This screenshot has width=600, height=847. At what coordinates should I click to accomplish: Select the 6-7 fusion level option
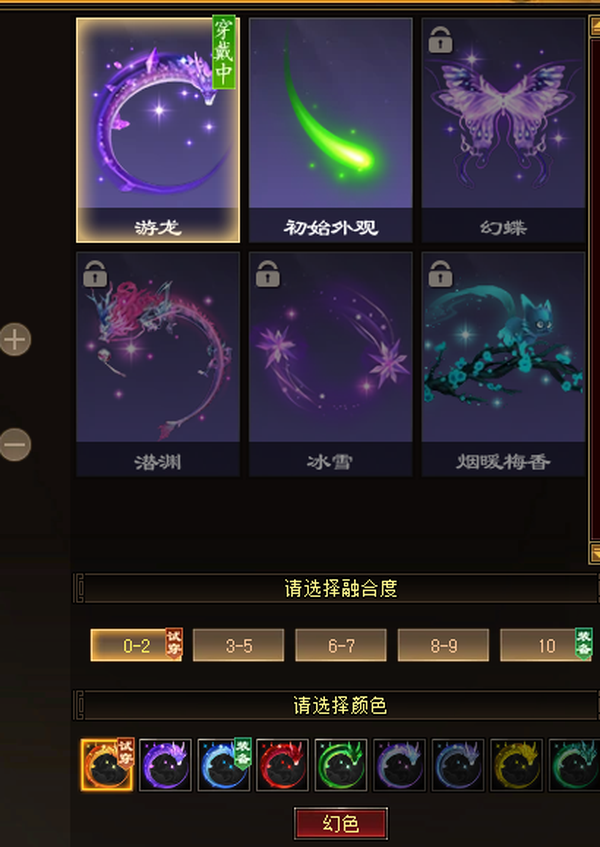point(341,645)
